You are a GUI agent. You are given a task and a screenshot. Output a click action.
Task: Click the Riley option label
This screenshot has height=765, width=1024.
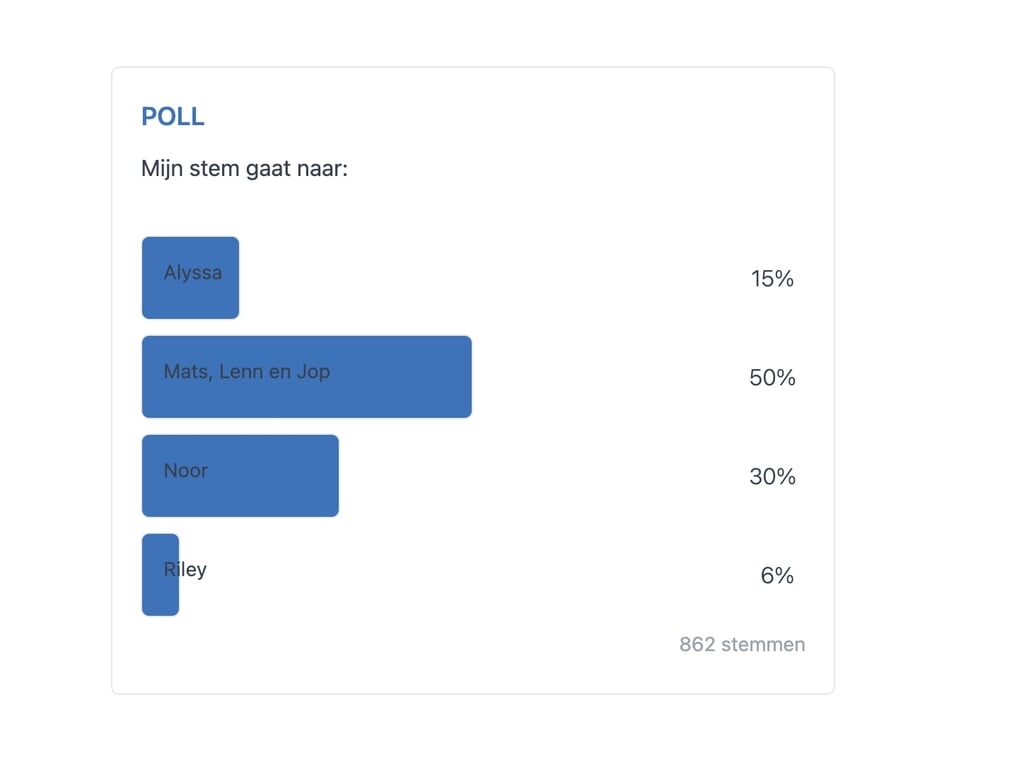click(x=185, y=569)
